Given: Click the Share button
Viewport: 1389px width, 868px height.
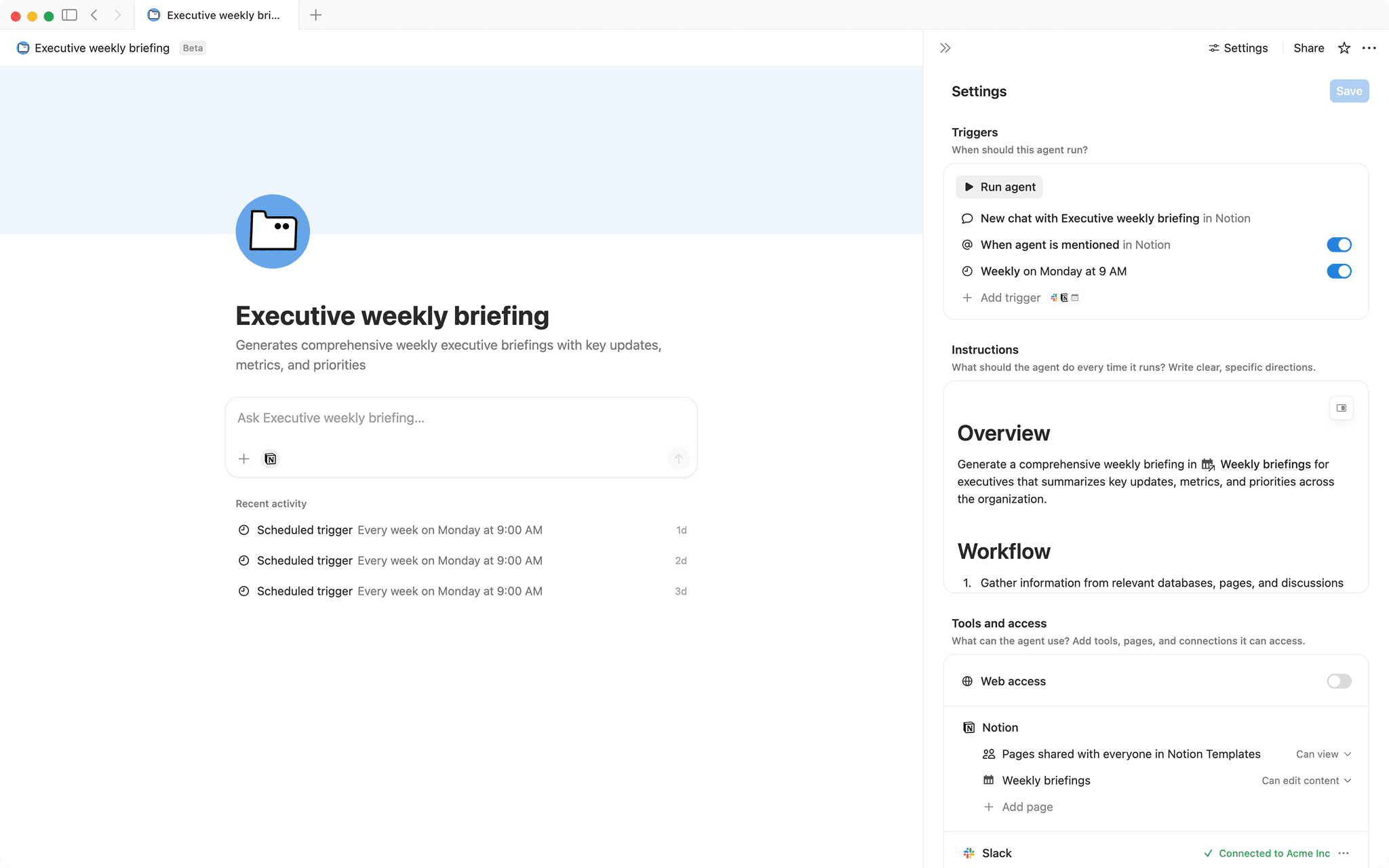Looking at the screenshot, I should tap(1307, 47).
